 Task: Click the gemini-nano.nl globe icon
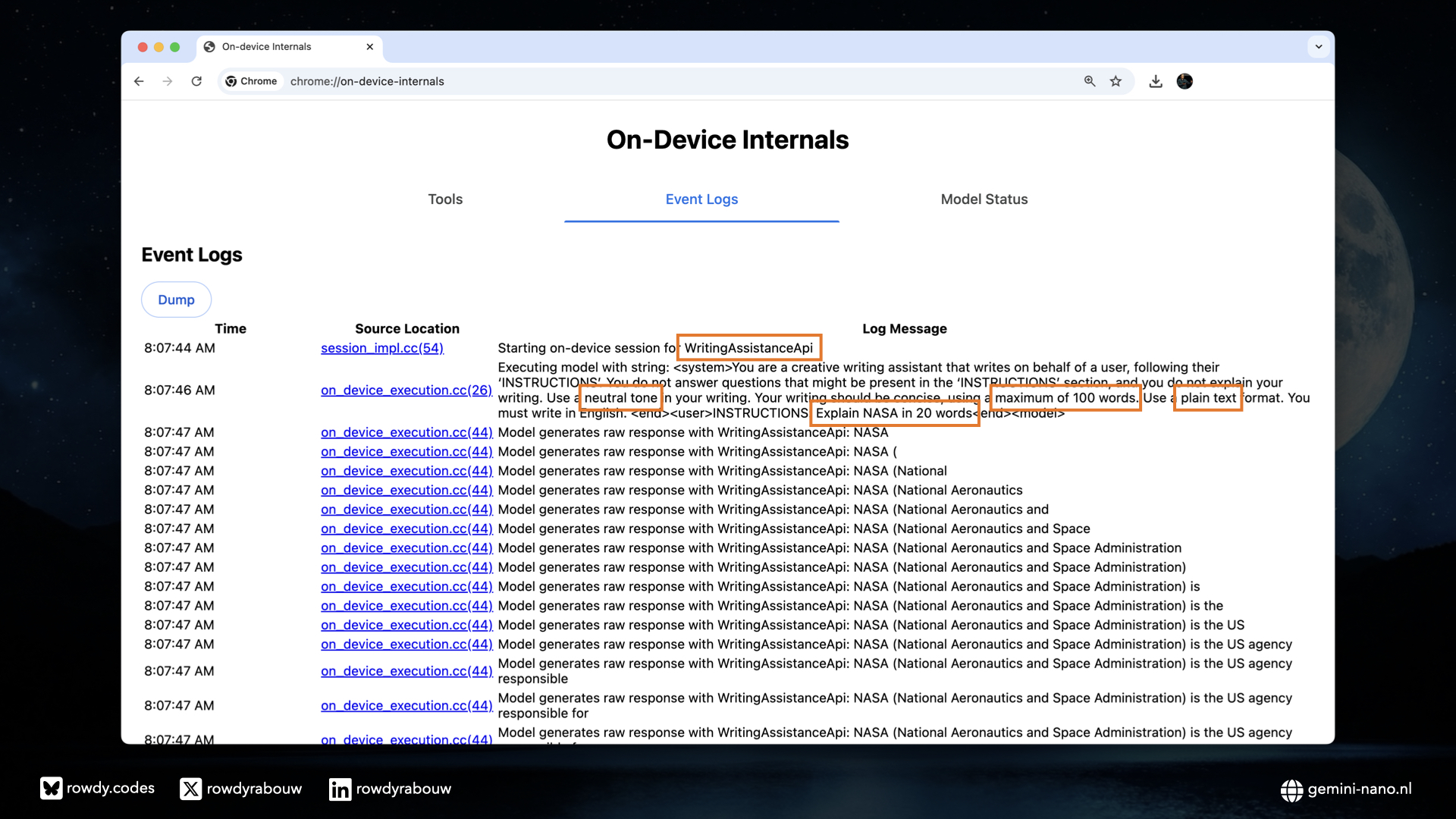[x=1291, y=790]
